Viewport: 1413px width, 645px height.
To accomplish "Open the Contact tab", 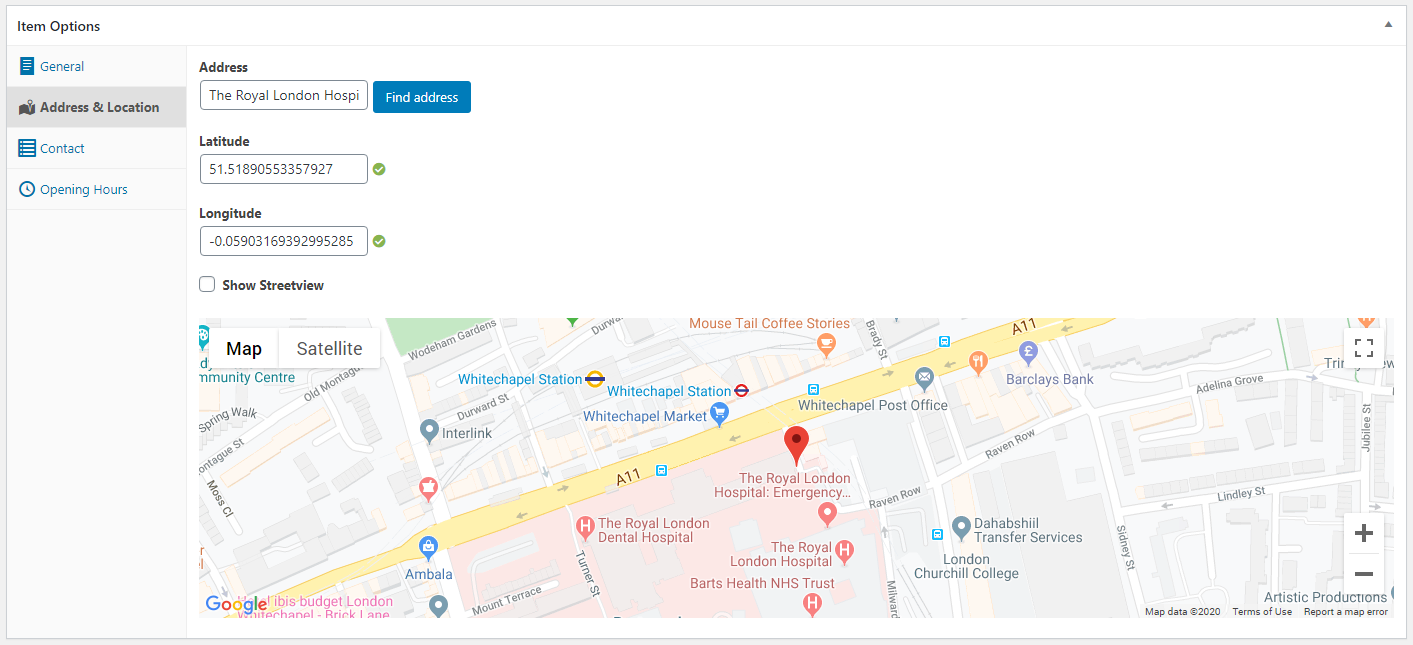I will pos(62,149).
